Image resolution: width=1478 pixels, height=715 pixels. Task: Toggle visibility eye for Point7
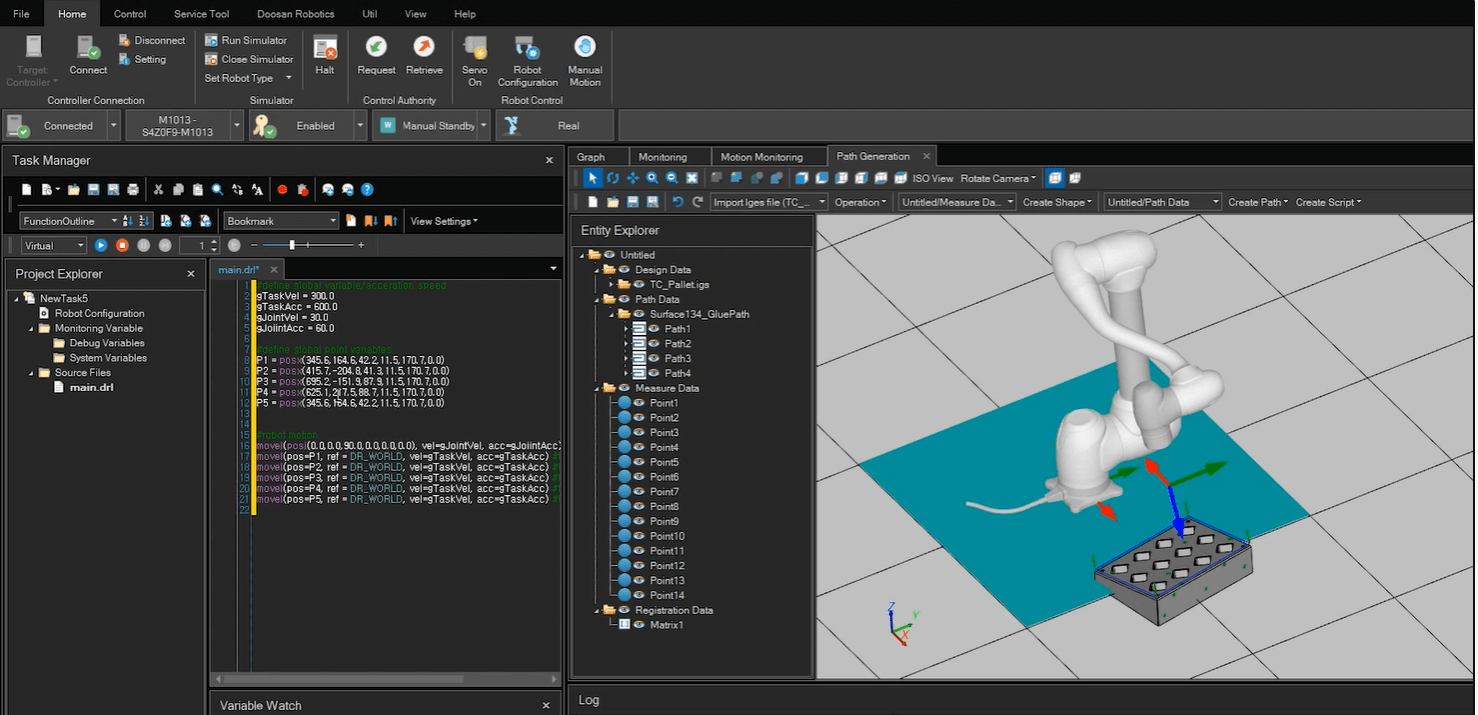point(639,492)
